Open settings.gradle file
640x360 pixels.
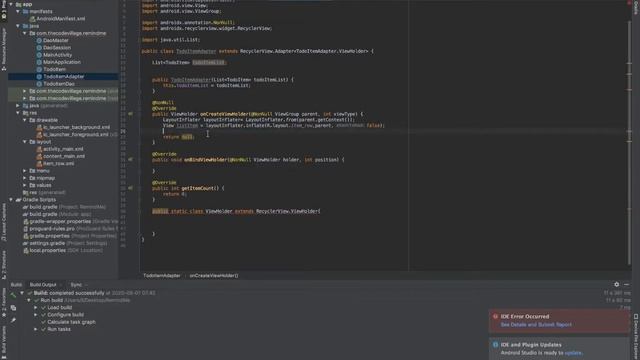point(47,243)
